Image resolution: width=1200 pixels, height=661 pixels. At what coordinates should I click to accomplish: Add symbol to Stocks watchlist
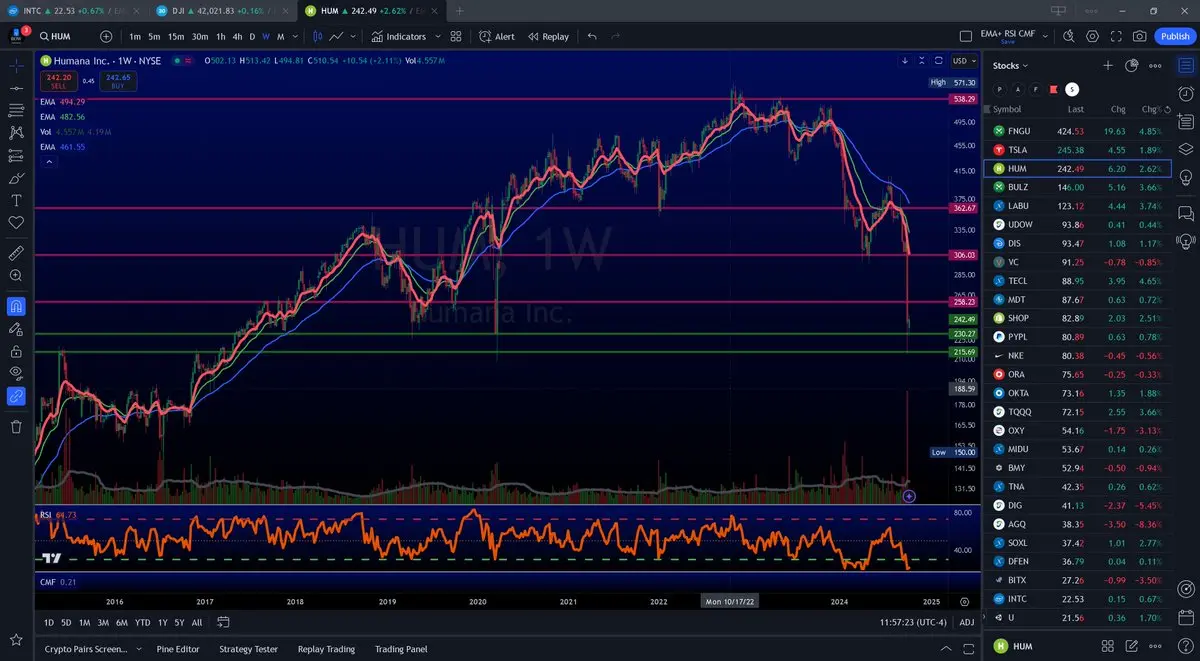click(x=1108, y=65)
